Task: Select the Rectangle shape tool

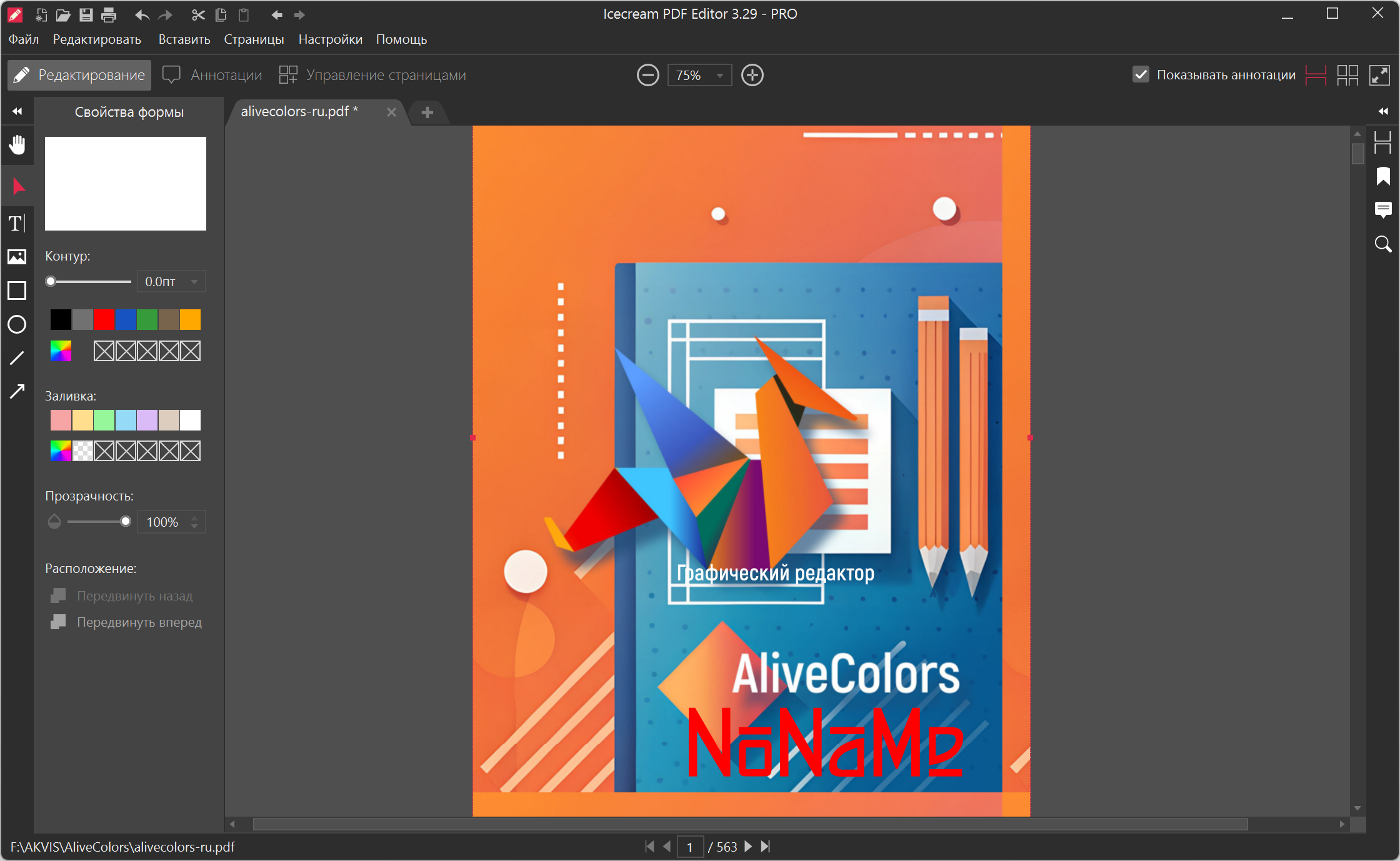Action: (x=17, y=291)
